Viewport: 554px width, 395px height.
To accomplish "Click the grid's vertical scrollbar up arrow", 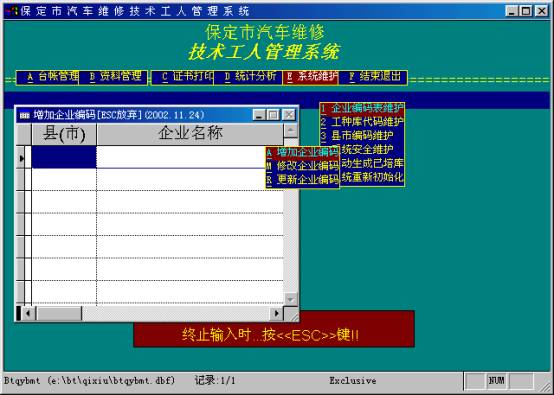I will (290, 131).
